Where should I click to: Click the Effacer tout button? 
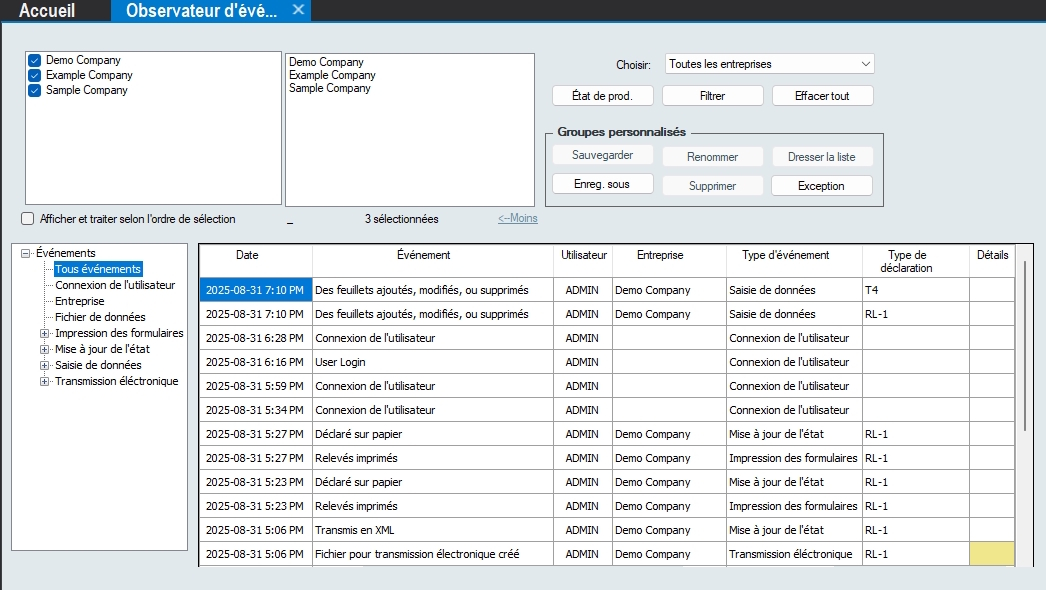coord(822,96)
